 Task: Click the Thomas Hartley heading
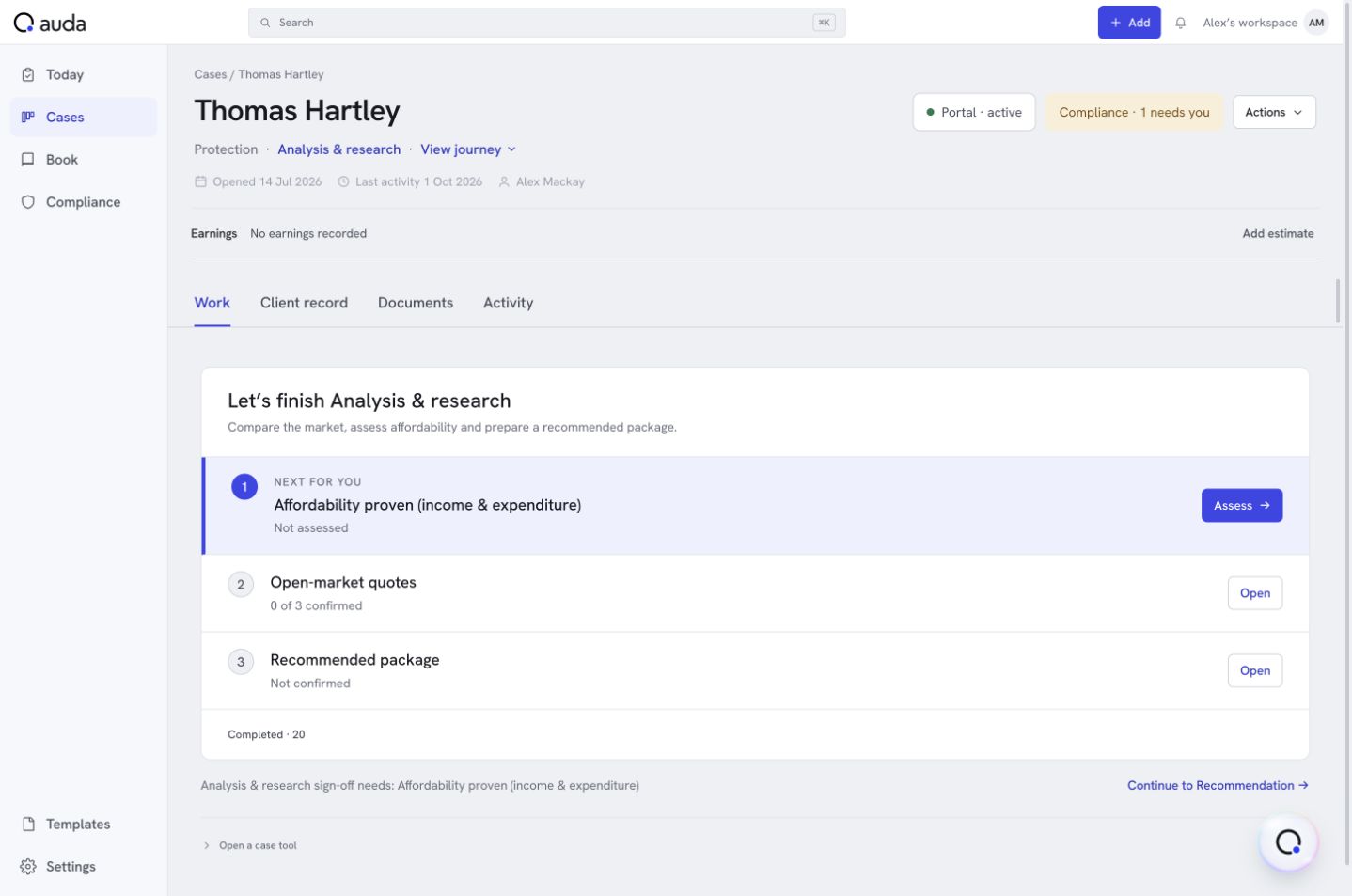pos(297,111)
